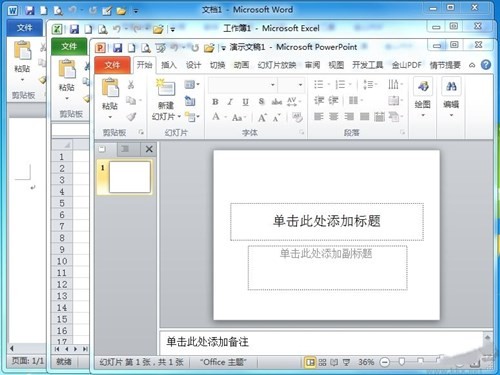The image size is (500, 375).
Task: Open the Word window's blue 文件 File tab
Action: pos(25,28)
